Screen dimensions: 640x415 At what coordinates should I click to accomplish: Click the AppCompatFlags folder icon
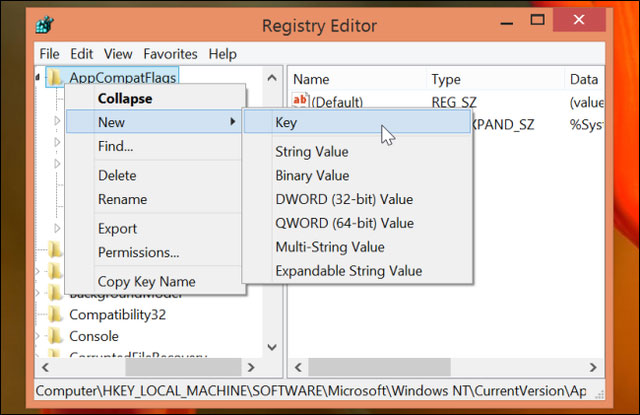pos(55,77)
